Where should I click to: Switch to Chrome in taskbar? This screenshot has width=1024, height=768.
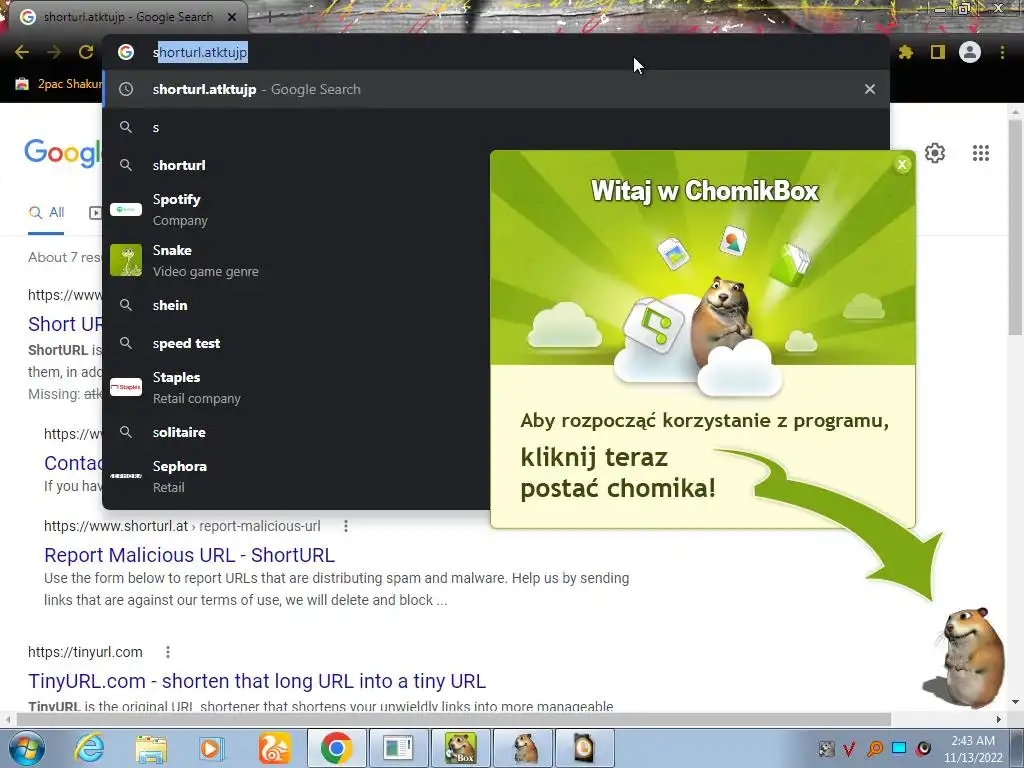[336, 748]
